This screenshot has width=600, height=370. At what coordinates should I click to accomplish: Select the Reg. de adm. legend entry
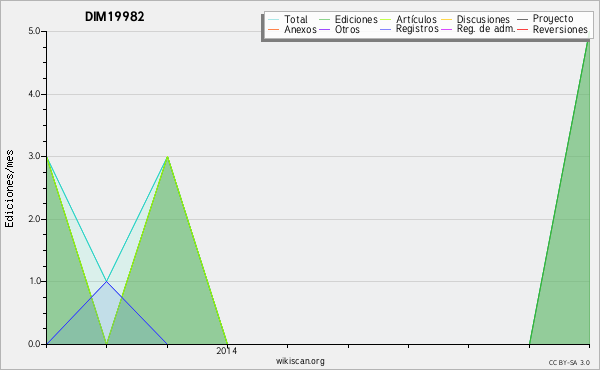[478, 29]
